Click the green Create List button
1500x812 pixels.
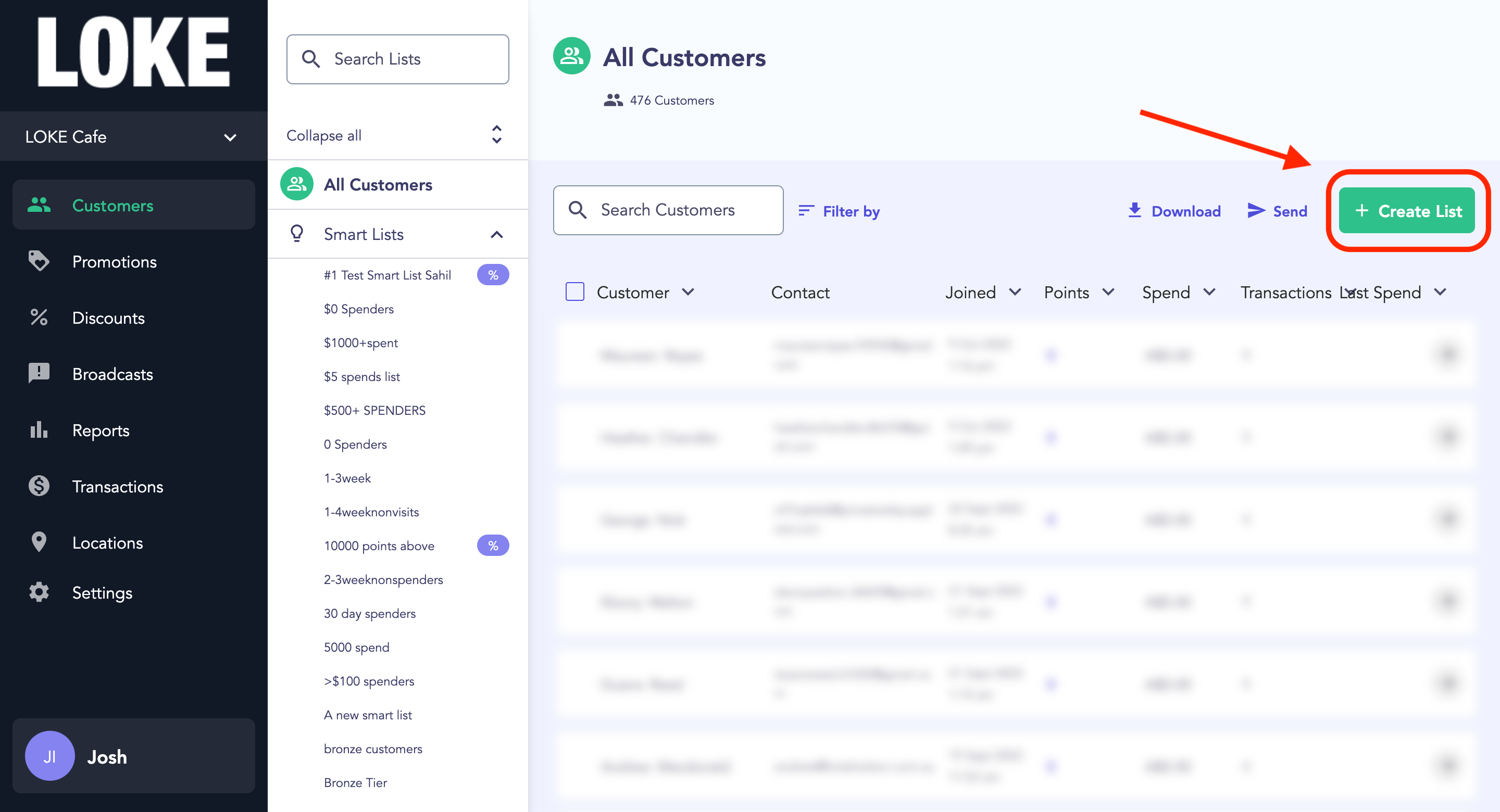[1407, 211]
